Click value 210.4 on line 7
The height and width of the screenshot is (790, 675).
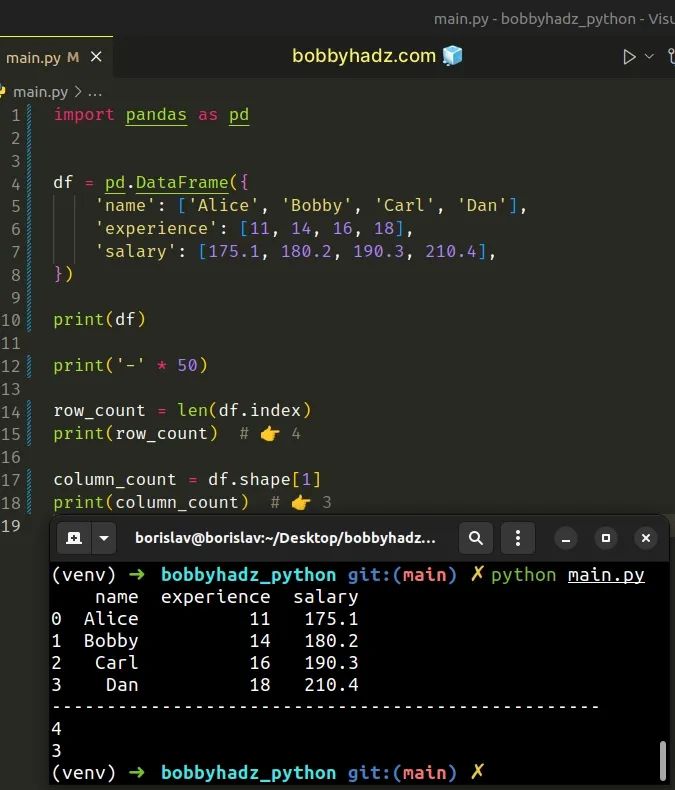[x=451, y=251]
